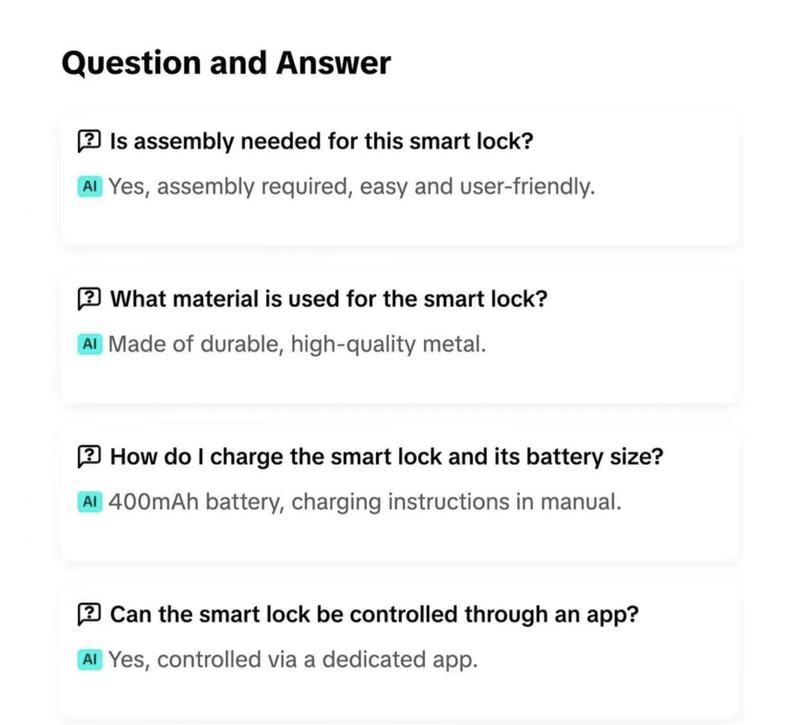800x725 pixels.
Task: Click the AI badge on dedicated app answer
Action: coord(90,659)
